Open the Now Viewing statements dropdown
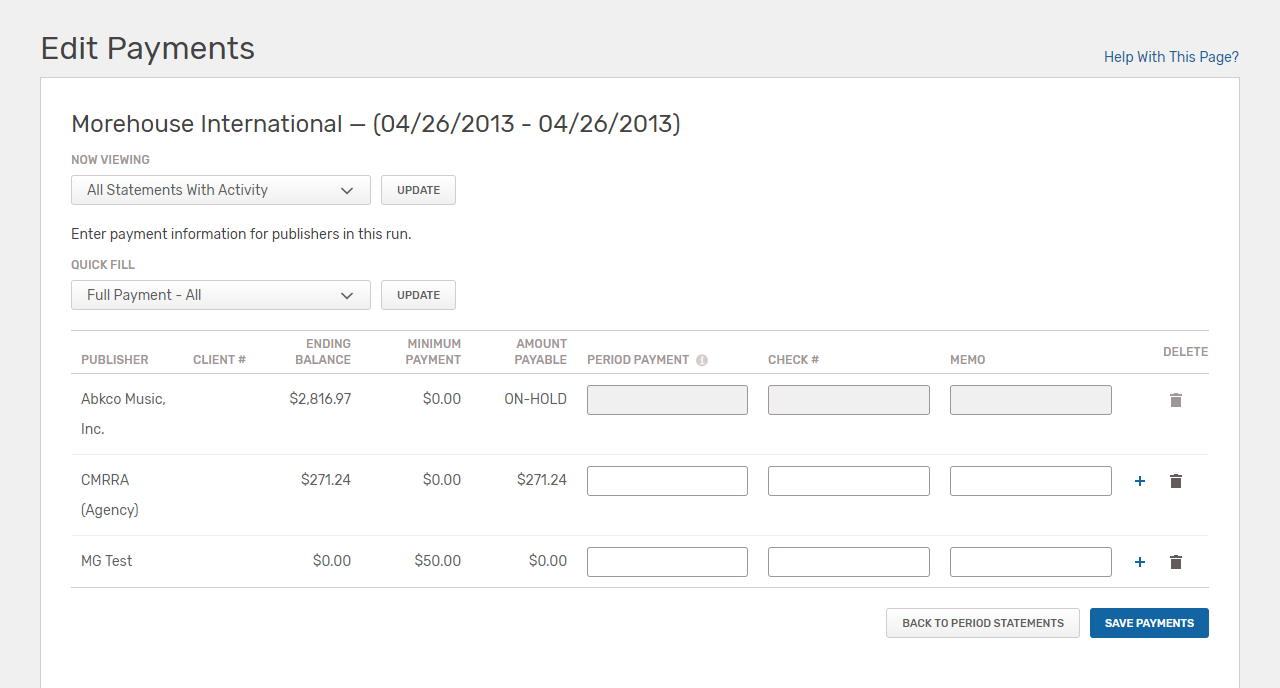The image size is (1280, 688). 221,190
